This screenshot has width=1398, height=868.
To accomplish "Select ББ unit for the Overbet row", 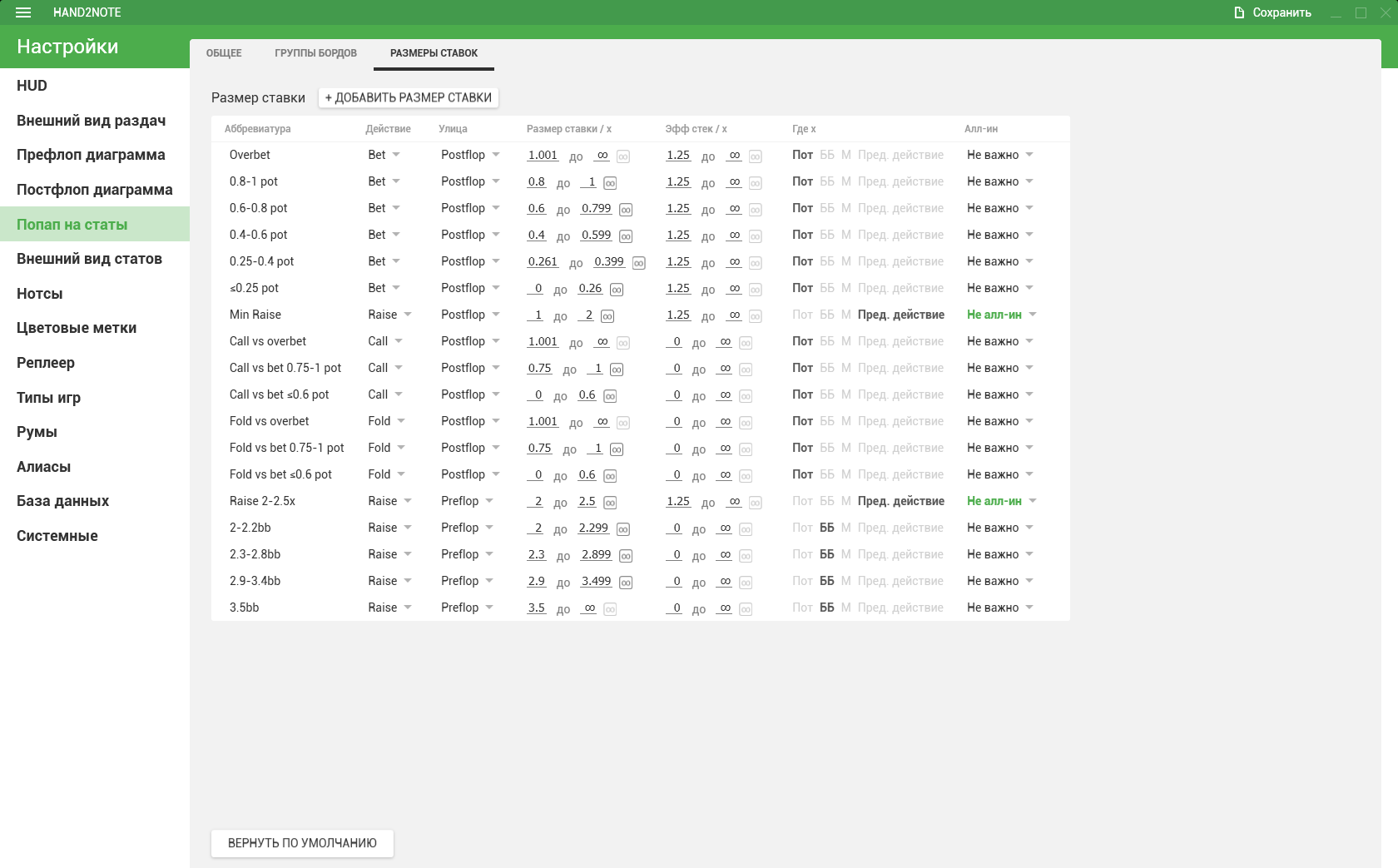I will [827, 155].
